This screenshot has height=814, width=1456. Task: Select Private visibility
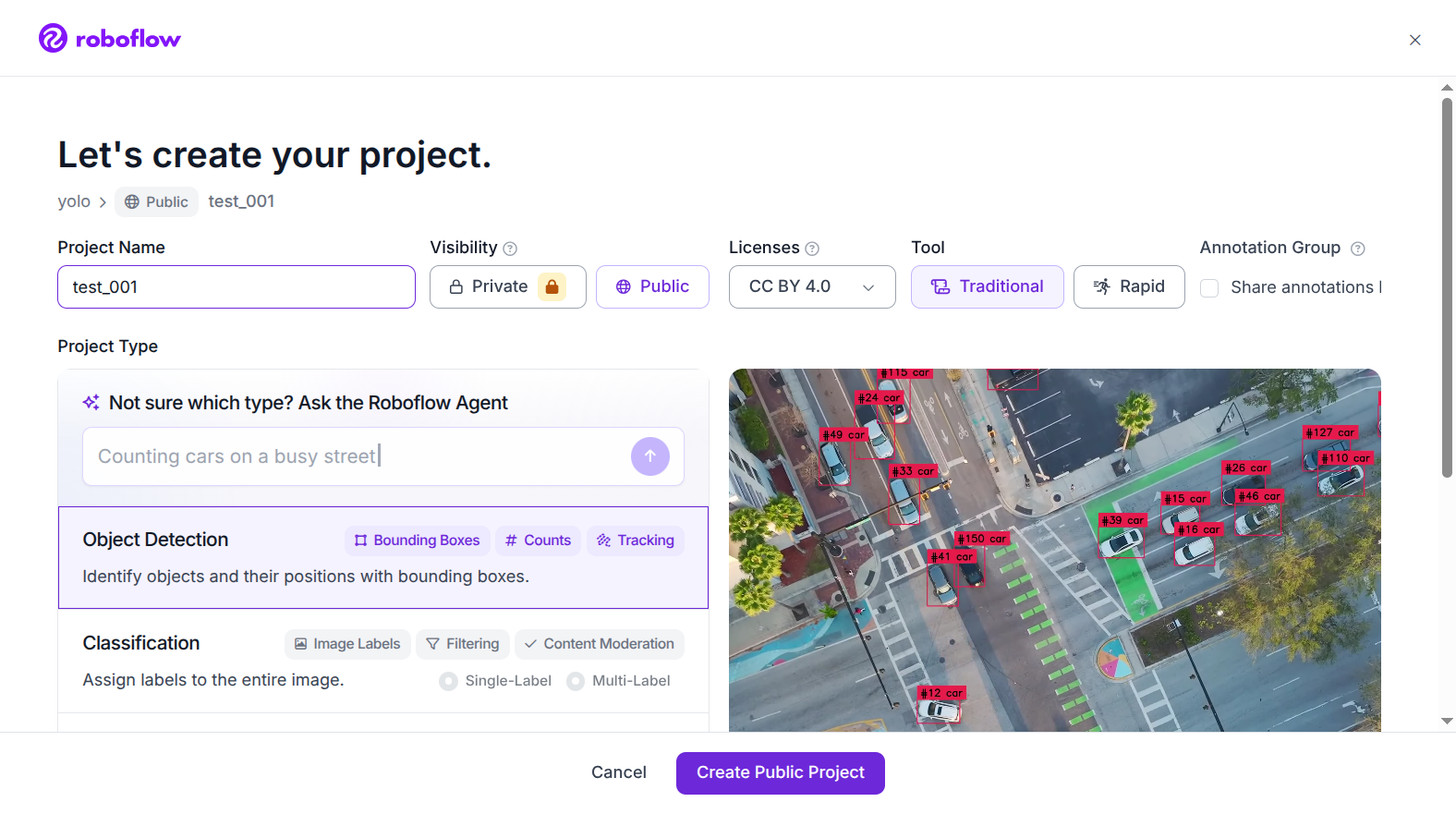tap(507, 286)
